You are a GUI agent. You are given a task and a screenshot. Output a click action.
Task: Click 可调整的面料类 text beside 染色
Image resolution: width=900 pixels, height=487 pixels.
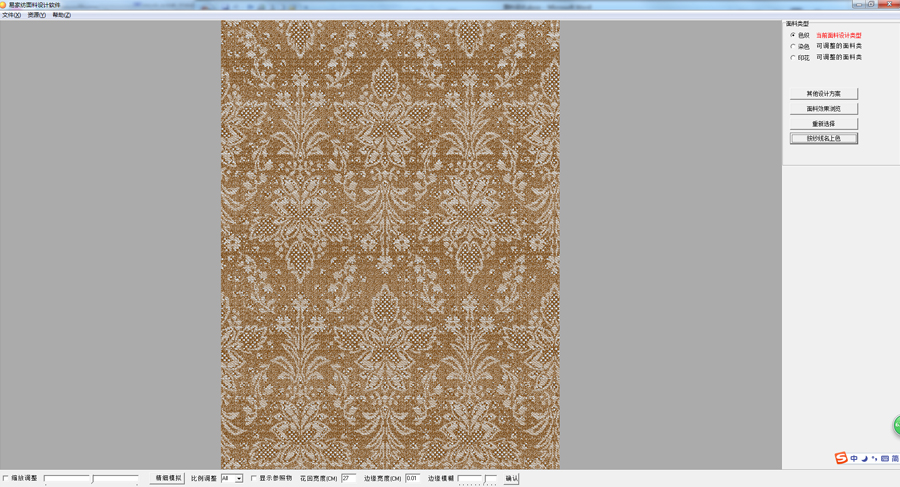click(839, 46)
